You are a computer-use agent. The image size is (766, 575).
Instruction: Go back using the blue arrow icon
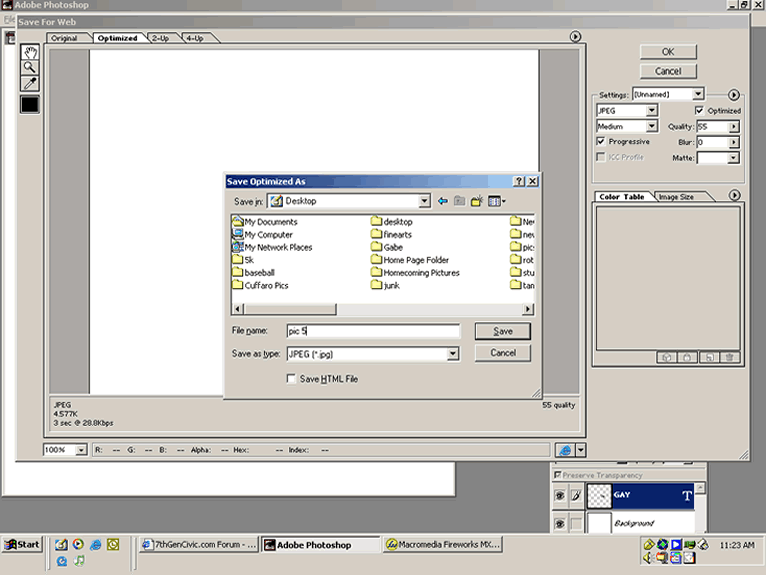click(x=442, y=201)
